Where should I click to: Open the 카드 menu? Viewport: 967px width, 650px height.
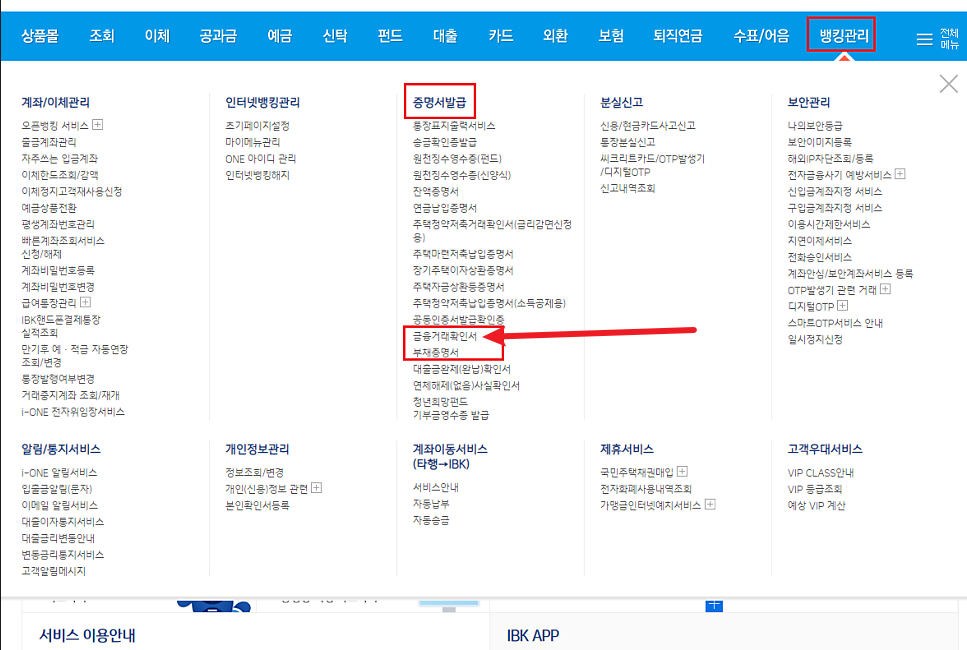(x=499, y=33)
